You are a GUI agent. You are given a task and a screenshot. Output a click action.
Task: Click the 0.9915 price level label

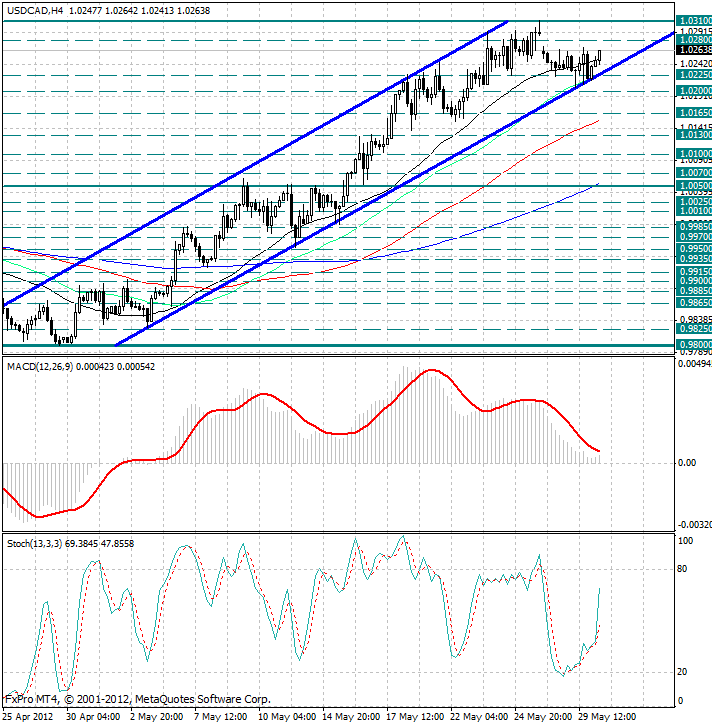point(694,271)
